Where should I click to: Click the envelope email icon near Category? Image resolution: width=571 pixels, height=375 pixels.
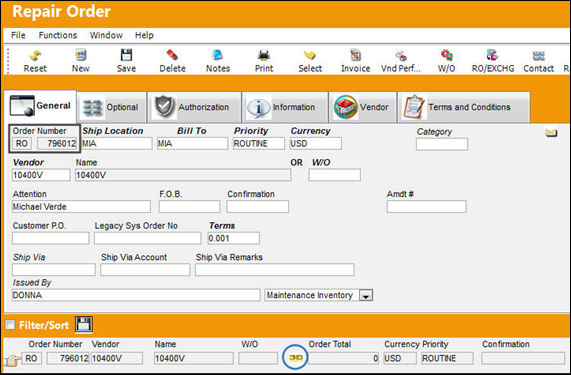(551, 133)
